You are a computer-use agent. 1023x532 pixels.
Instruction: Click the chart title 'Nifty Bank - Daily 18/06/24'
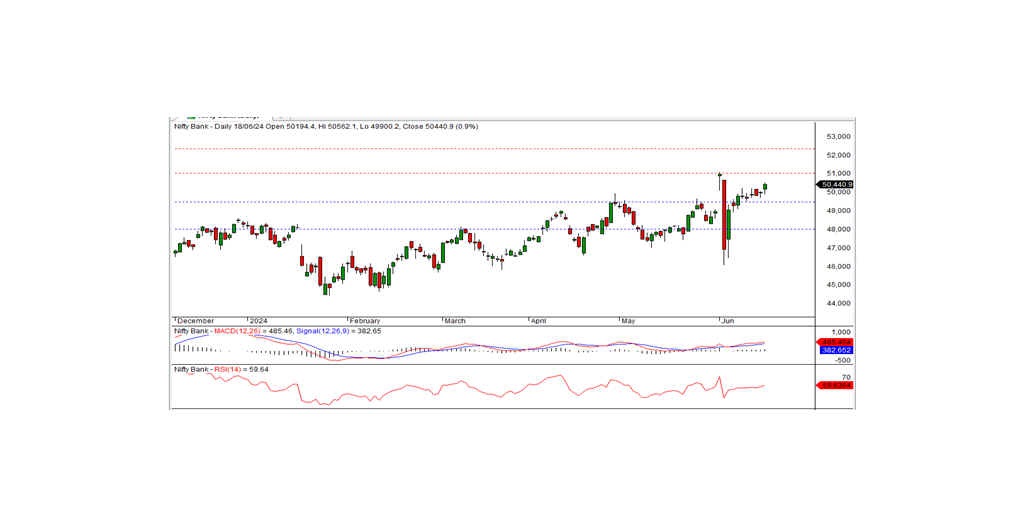(218, 127)
